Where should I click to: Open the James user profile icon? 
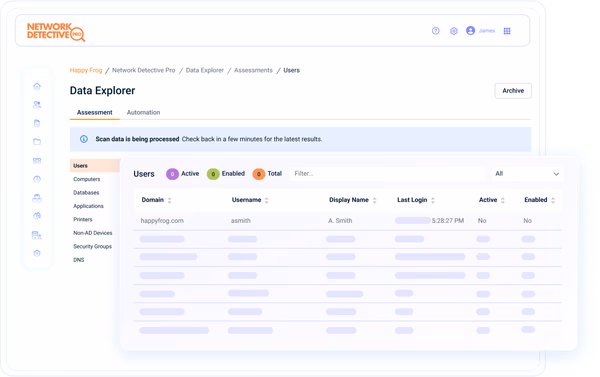point(470,31)
